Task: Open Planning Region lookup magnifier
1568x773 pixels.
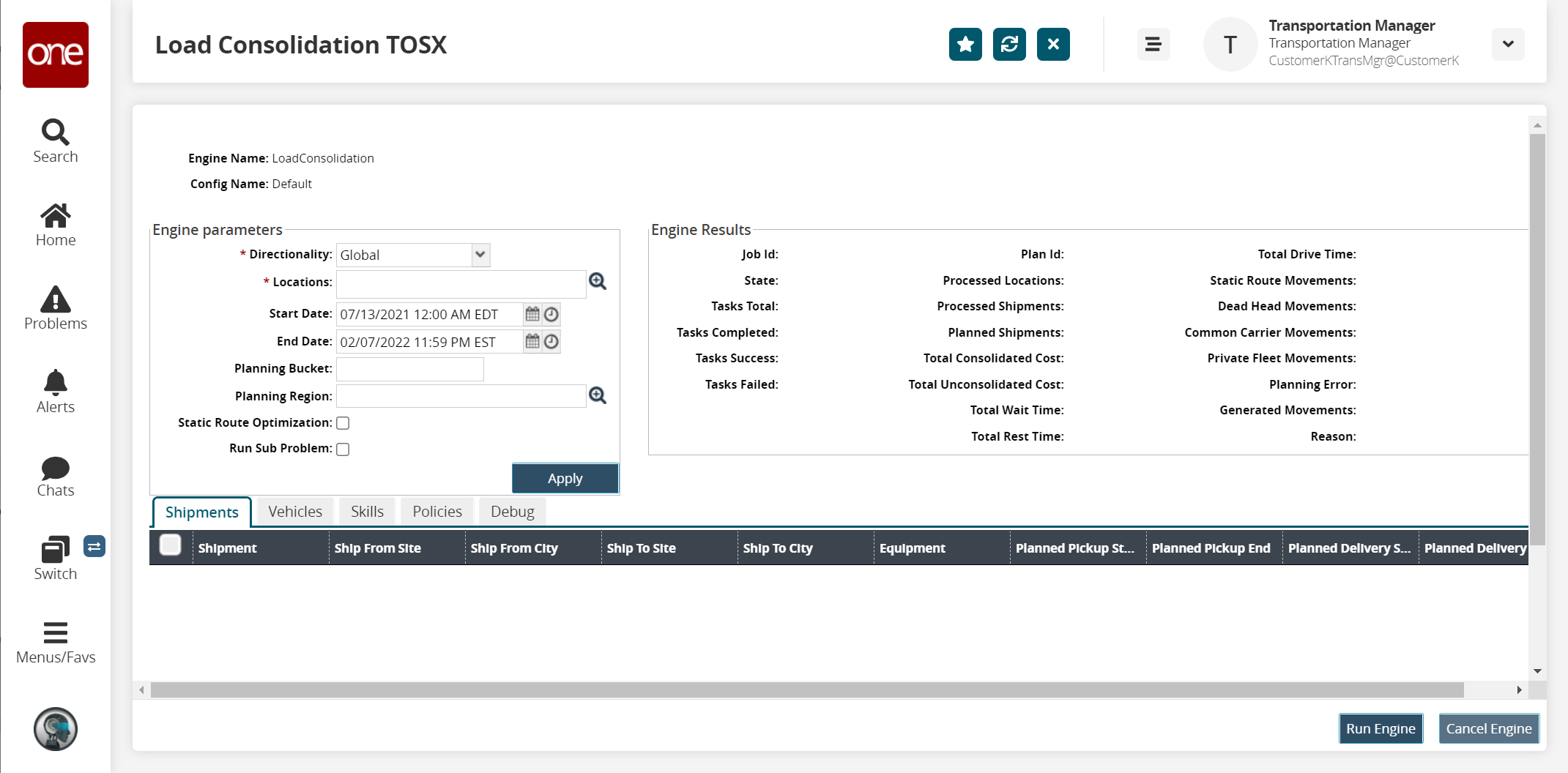Action: (598, 396)
